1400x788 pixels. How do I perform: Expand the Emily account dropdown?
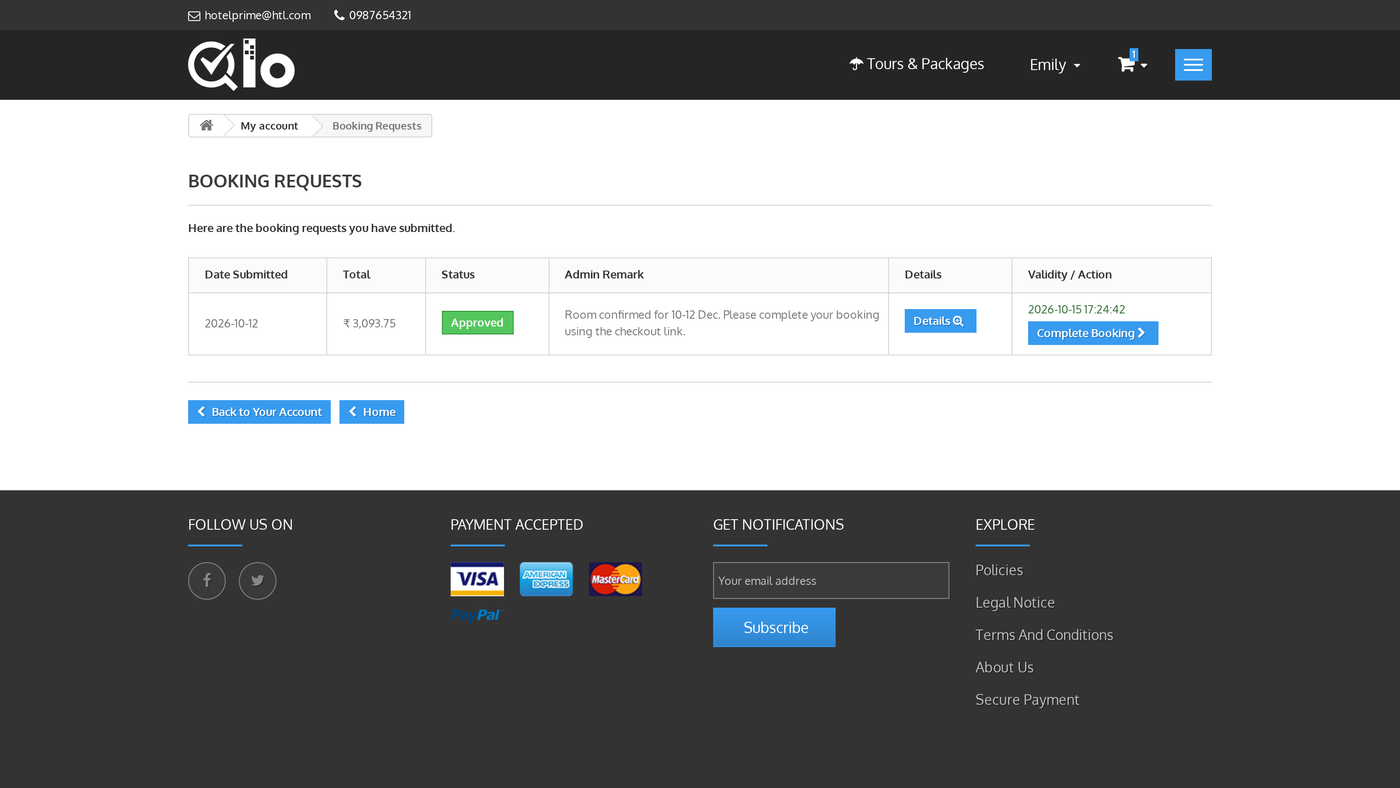(1055, 65)
